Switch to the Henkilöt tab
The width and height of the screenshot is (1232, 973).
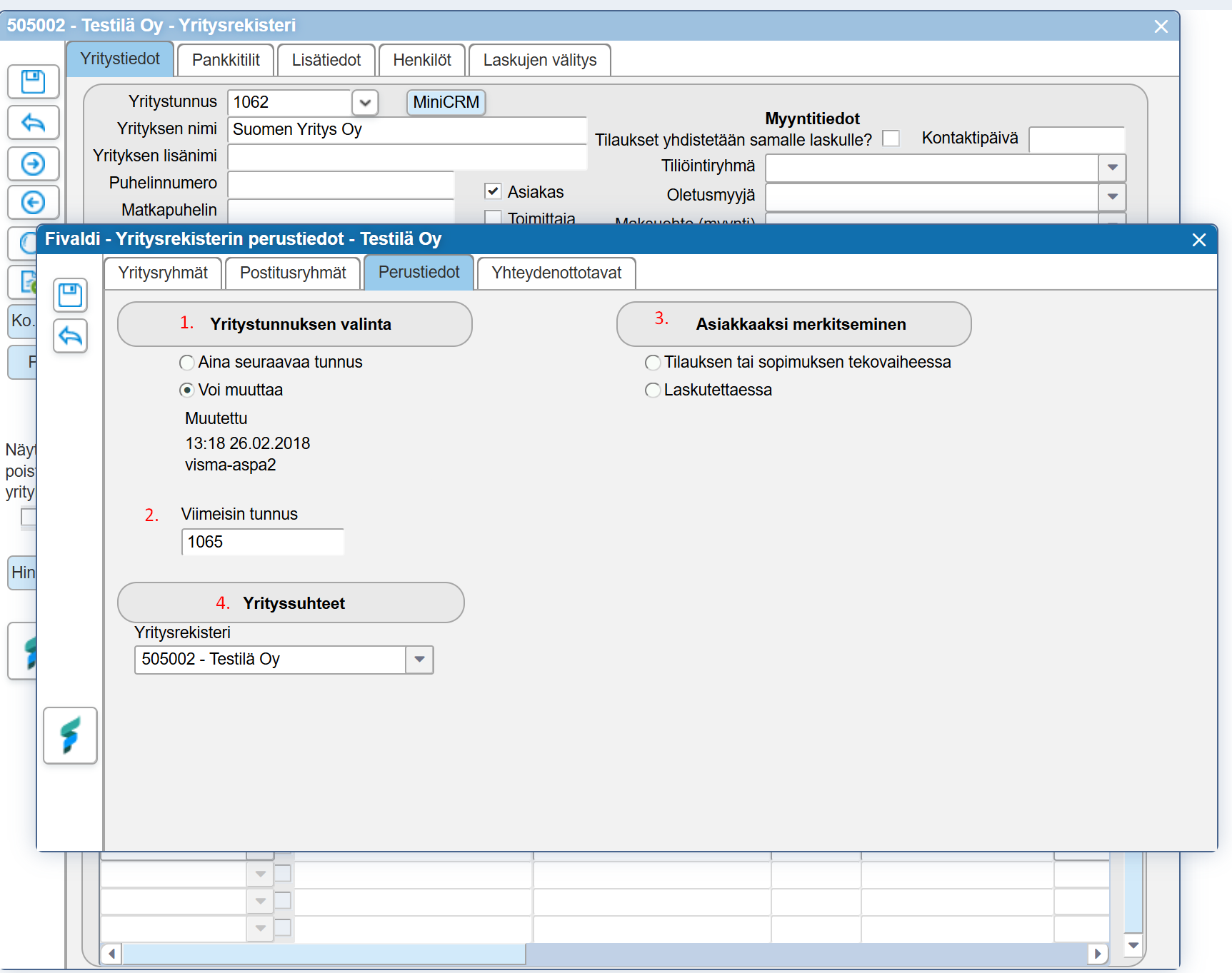tap(422, 60)
